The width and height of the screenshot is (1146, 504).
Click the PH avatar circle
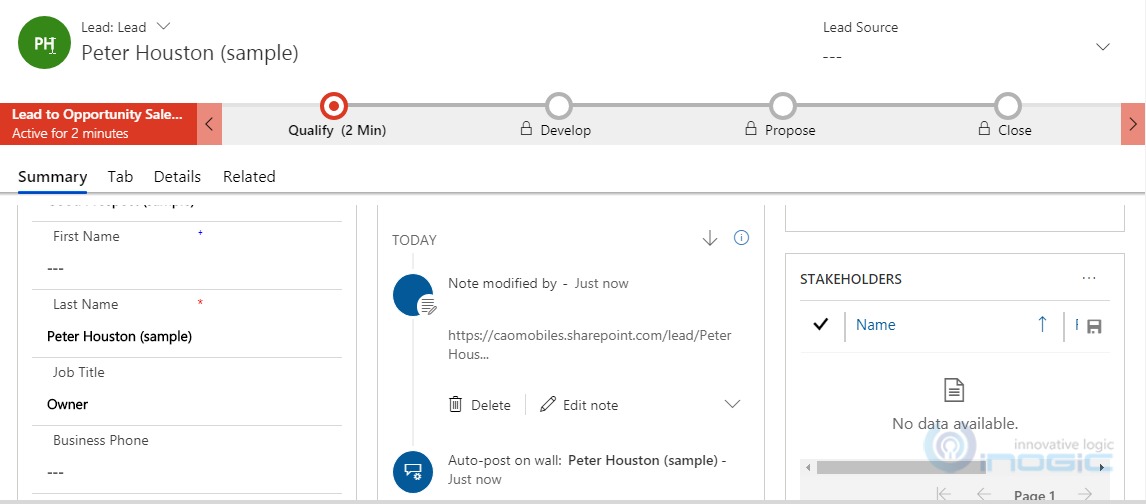[44, 42]
